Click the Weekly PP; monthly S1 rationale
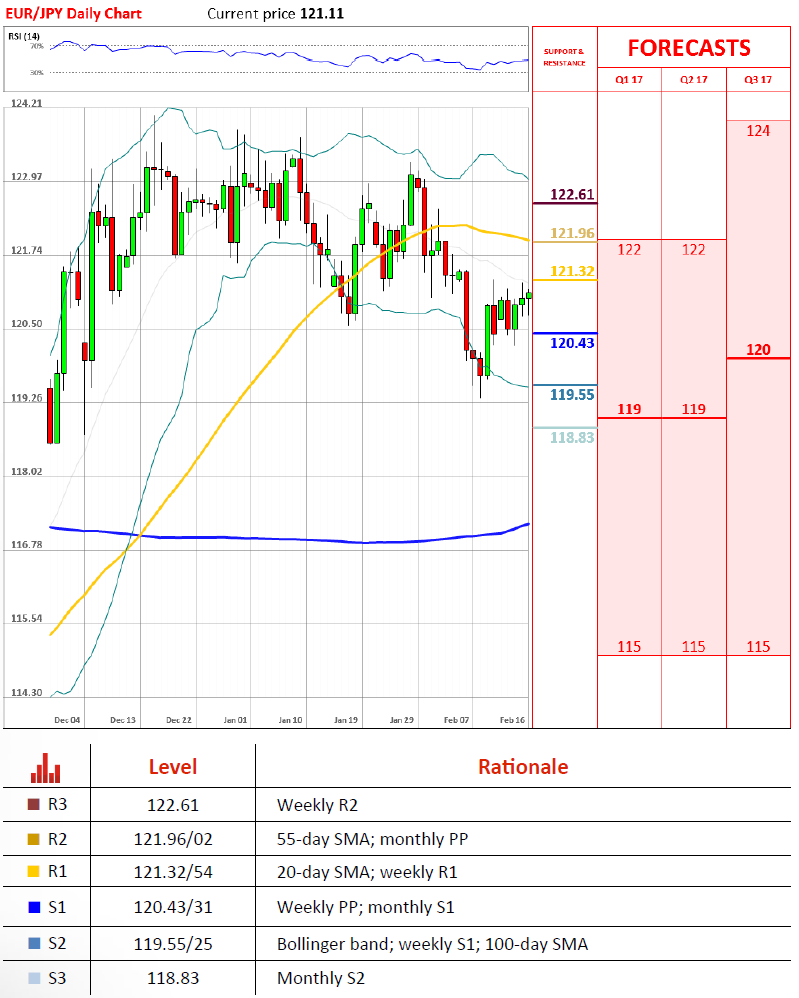 coord(365,907)
